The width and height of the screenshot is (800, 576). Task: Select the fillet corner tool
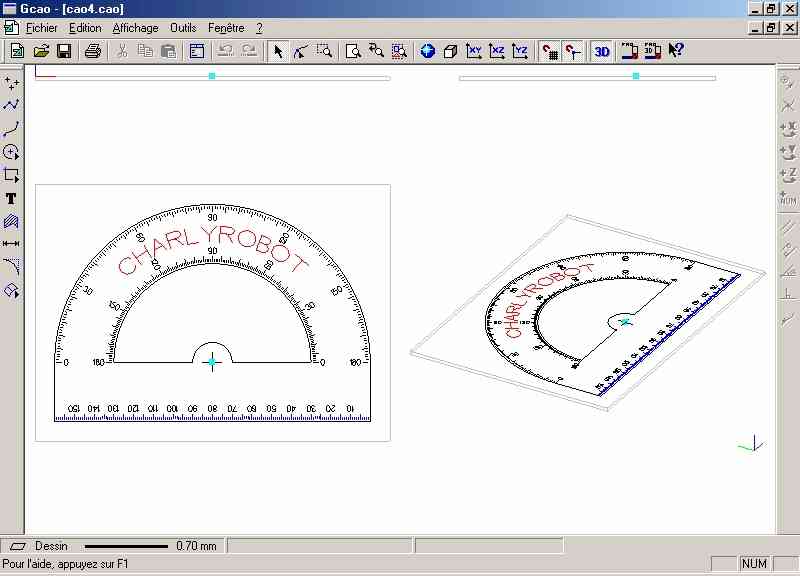tap(11, 267)
